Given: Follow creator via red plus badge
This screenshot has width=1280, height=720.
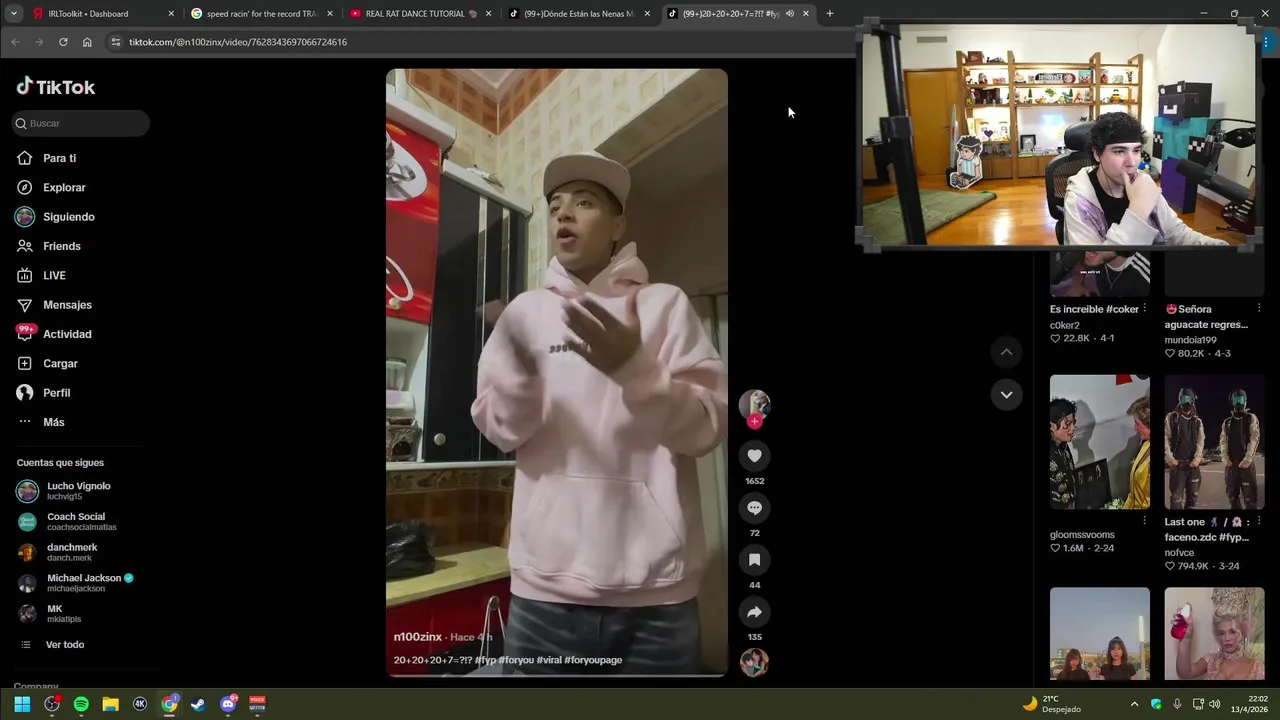Looking at the screenshot, I should (755, 422).
